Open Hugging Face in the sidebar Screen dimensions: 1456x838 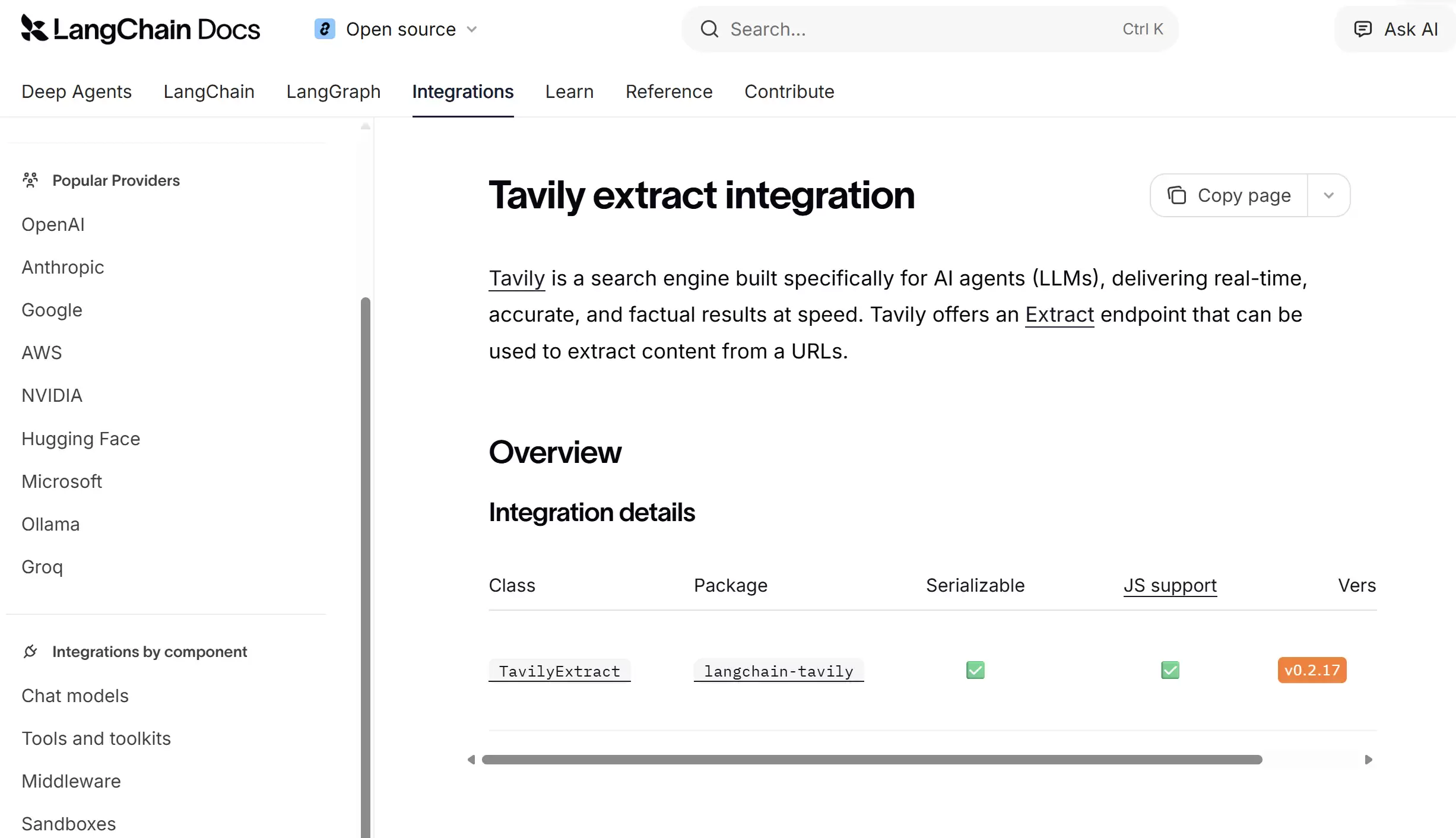[81, 439]
